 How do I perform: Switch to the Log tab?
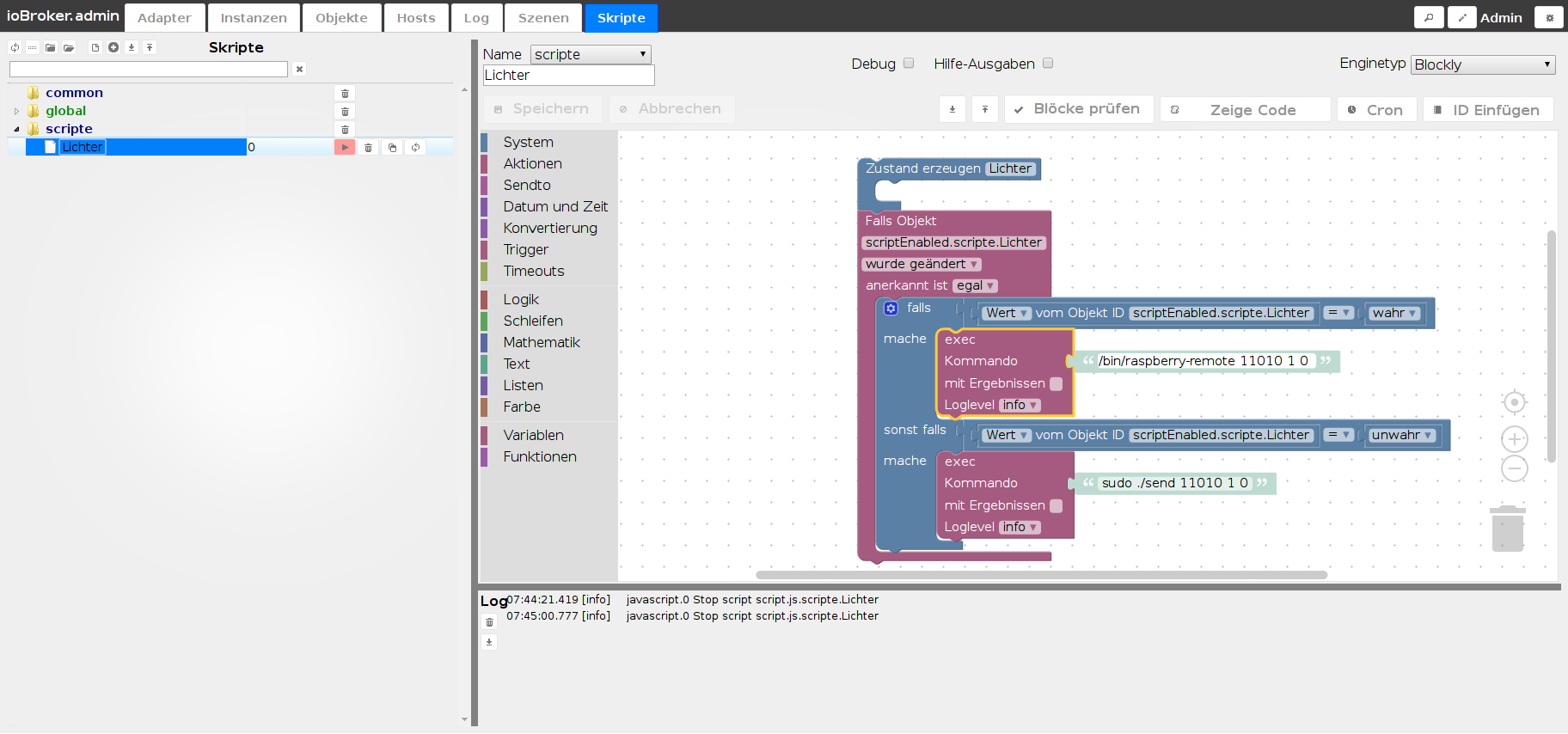click(476, 18)
